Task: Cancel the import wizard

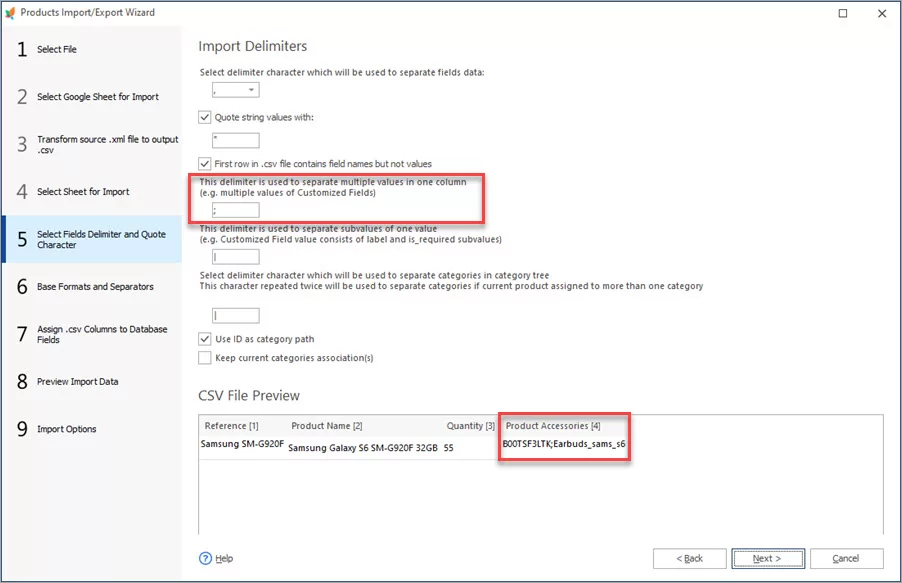Action: (846, 558)
